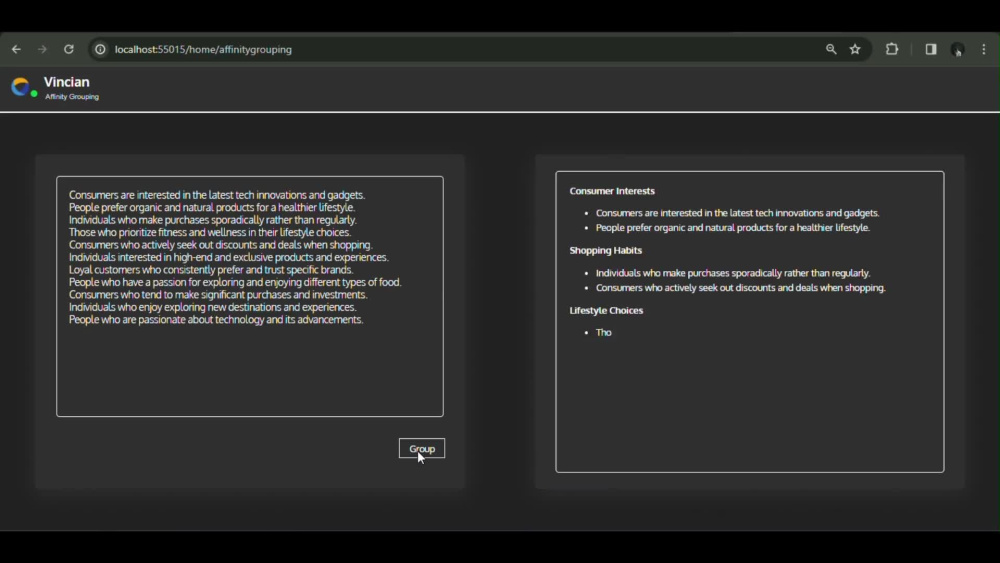Click the Consumer Interests heading
The height and width of the screenshot is (563, 1000).
click(612, 191)
